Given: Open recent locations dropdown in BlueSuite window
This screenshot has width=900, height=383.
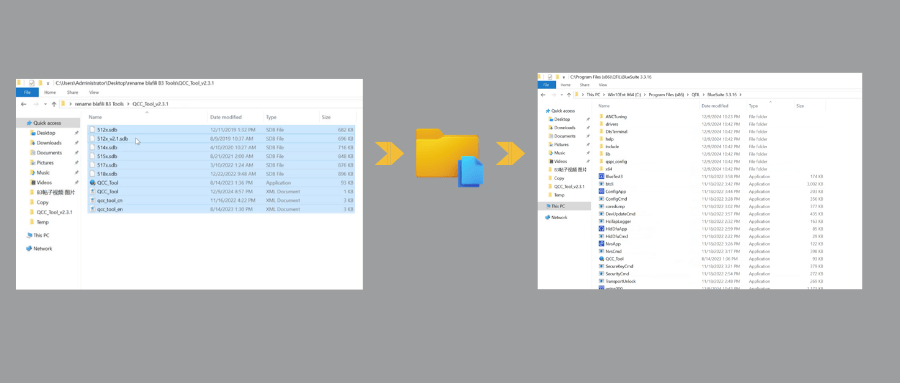Looking at the screenshot, I should (562, 95).
